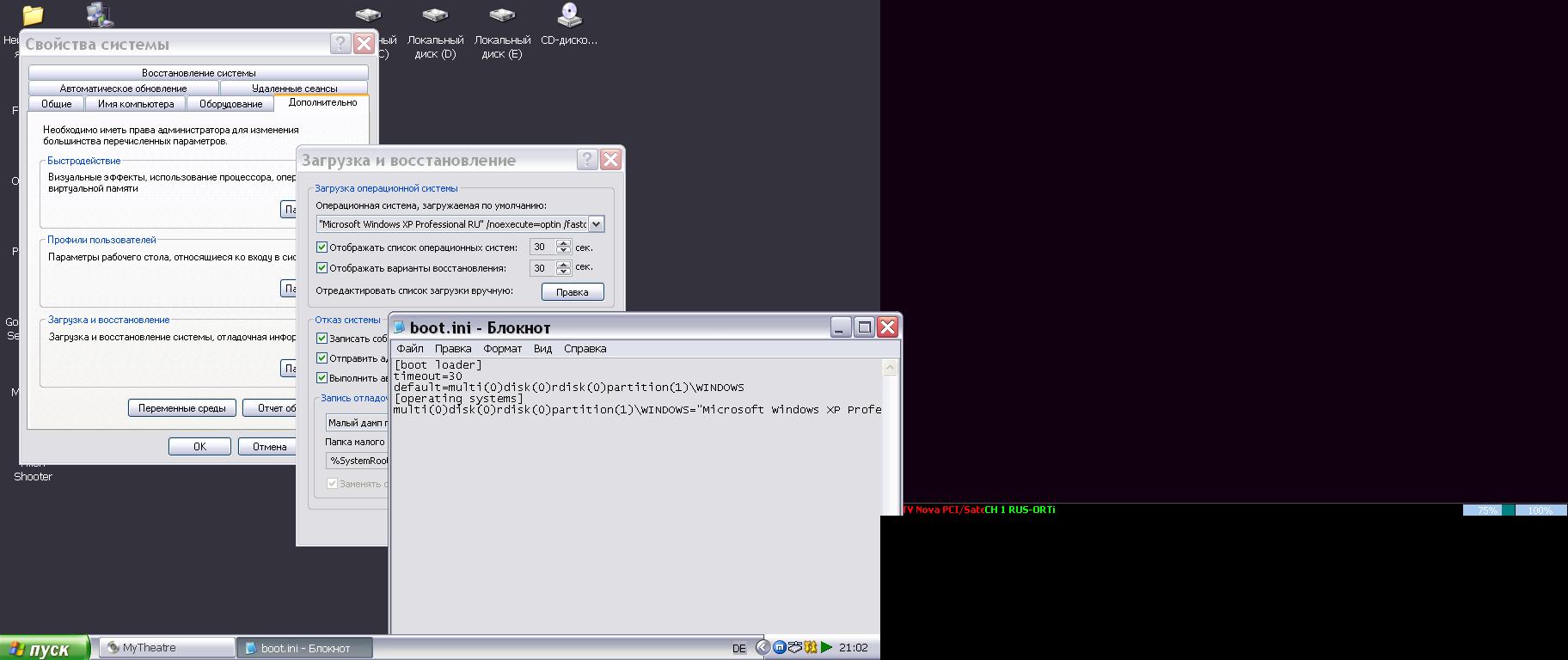
Task: Click Переменные среды button
Action: (182, 408)
